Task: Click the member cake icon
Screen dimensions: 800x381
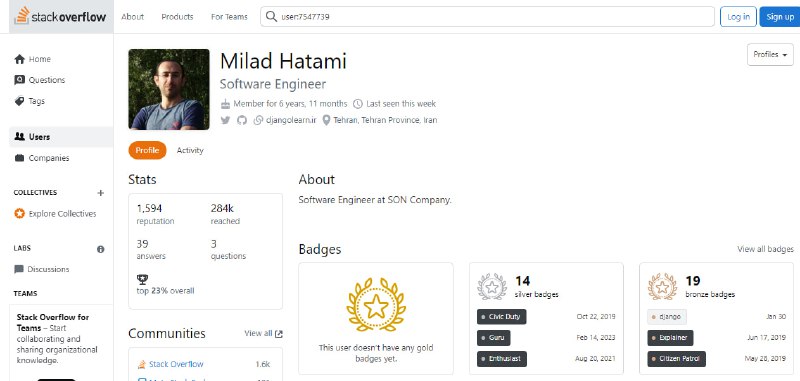Action: pyautogui.click(x=226, y=104)
